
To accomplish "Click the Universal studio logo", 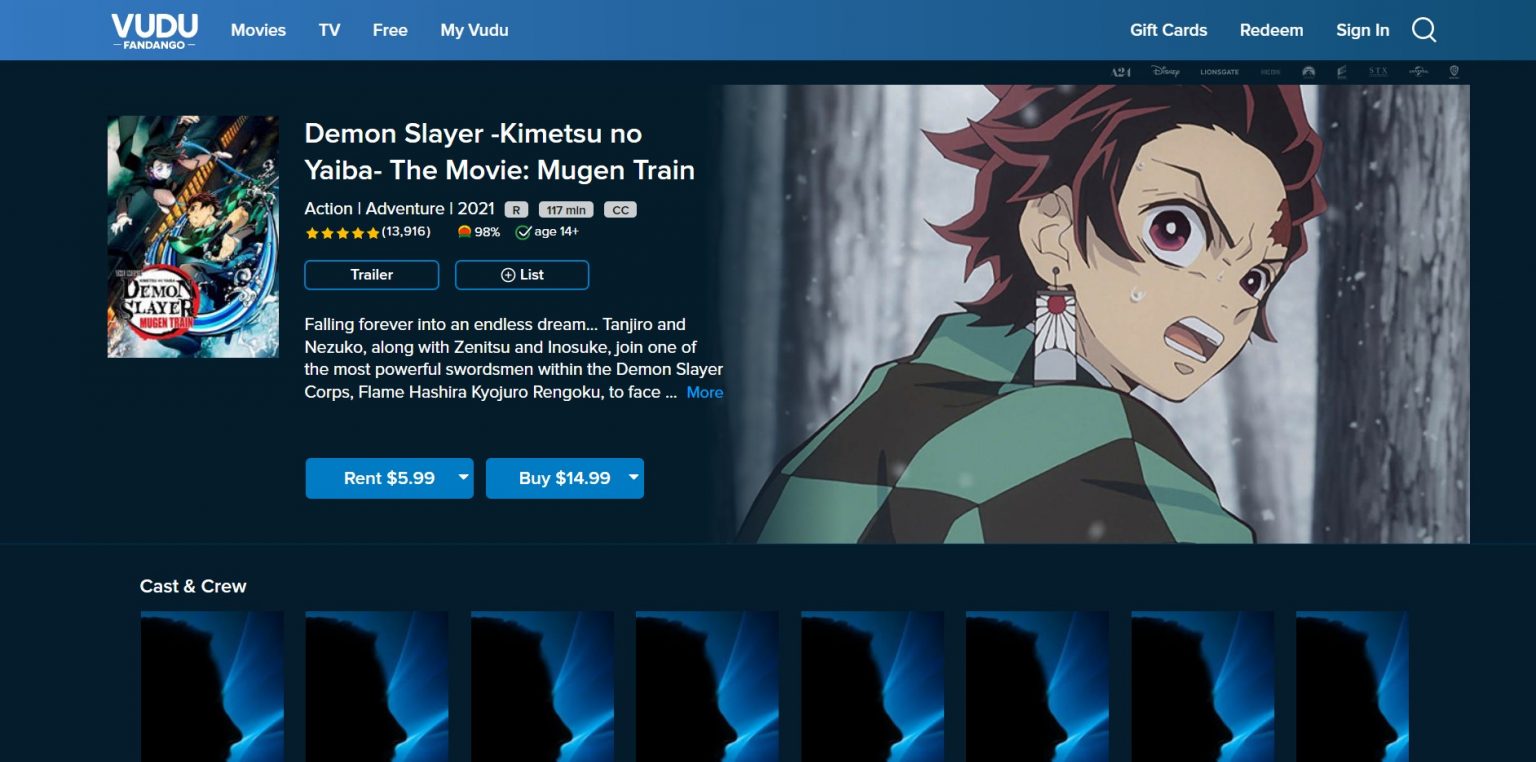I will [x=1418, y=72].
